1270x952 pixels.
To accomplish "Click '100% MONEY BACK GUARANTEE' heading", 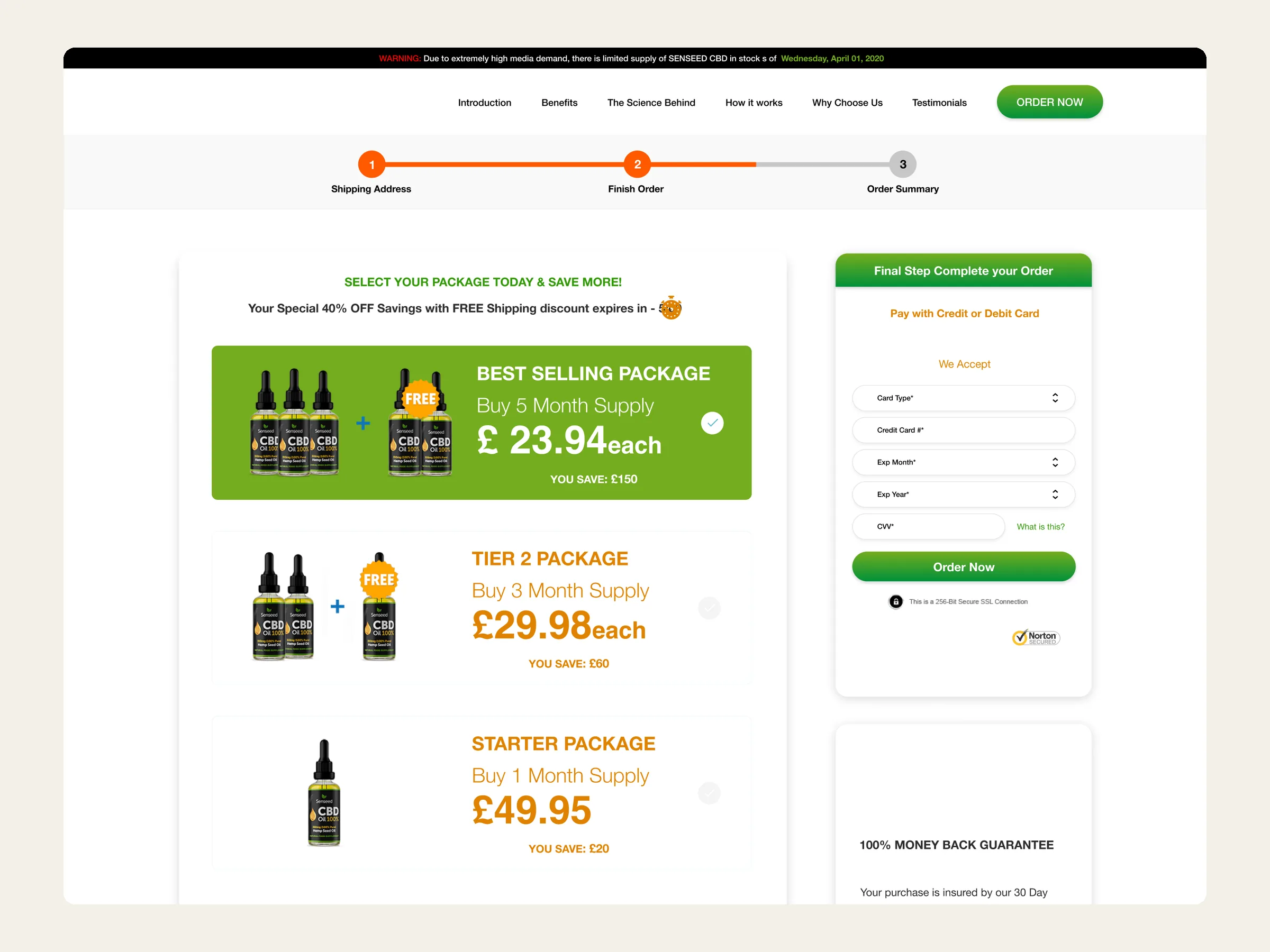I will (957, 845).
